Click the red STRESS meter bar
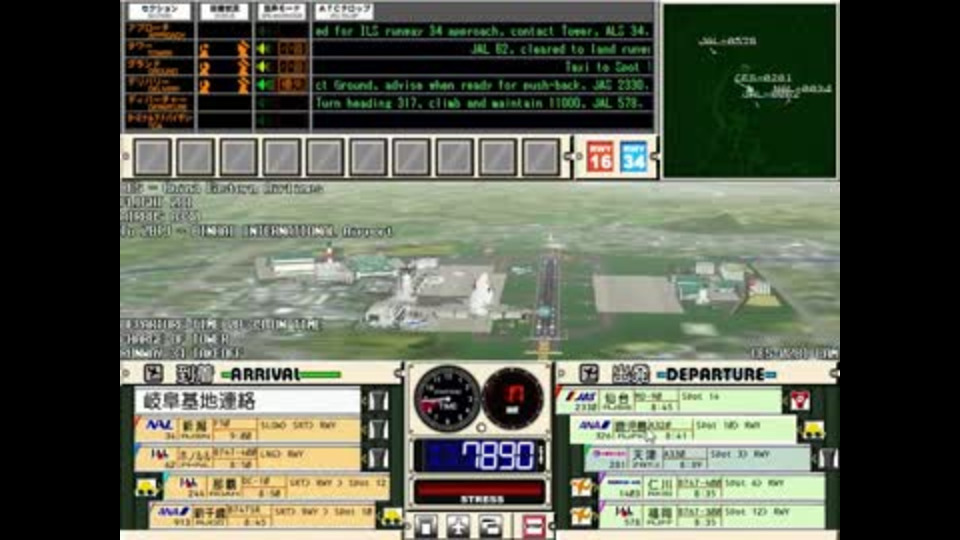This screenshot has height=540, width=960. 479,492
